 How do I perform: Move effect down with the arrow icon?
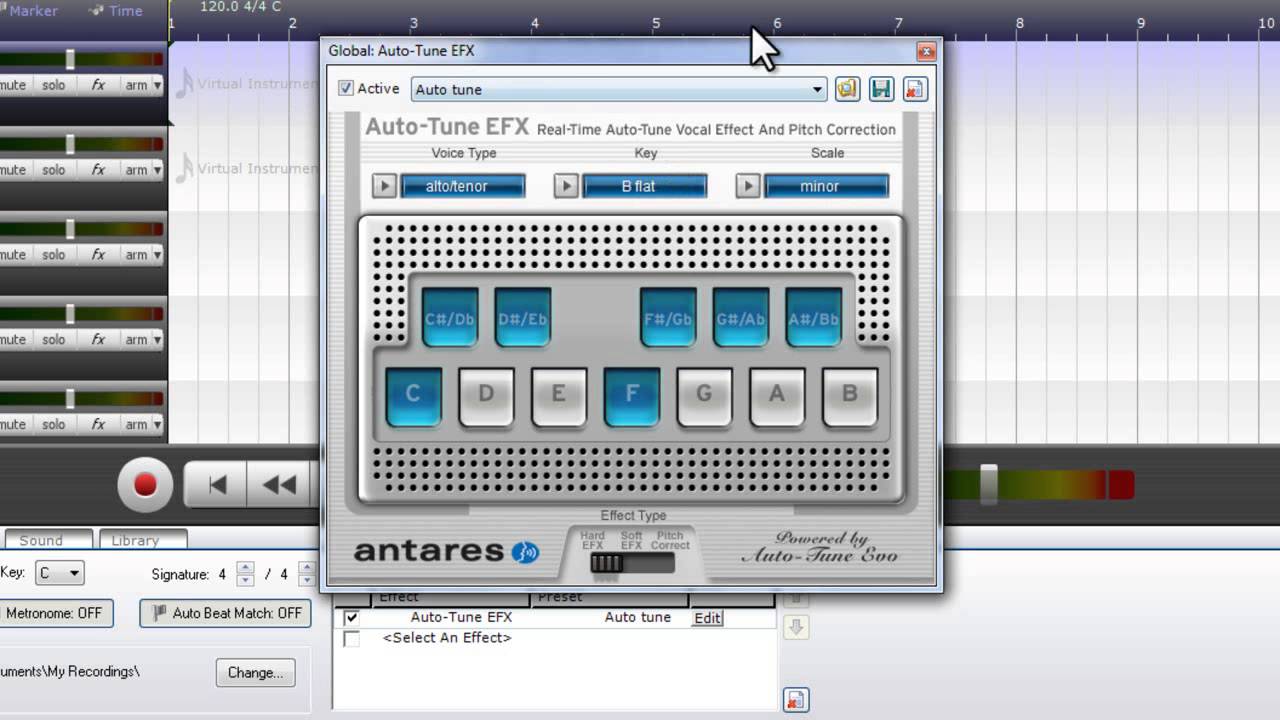(796, 627)
